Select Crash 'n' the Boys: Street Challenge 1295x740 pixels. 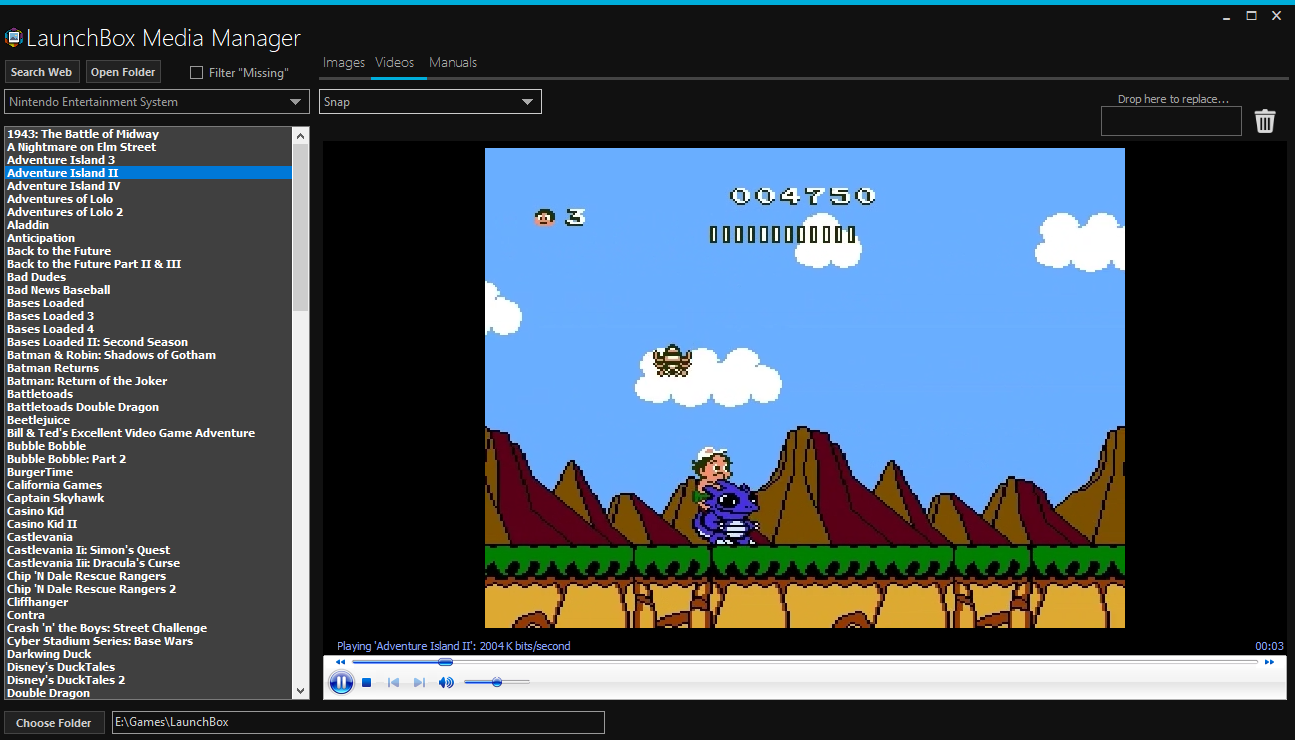107,628
